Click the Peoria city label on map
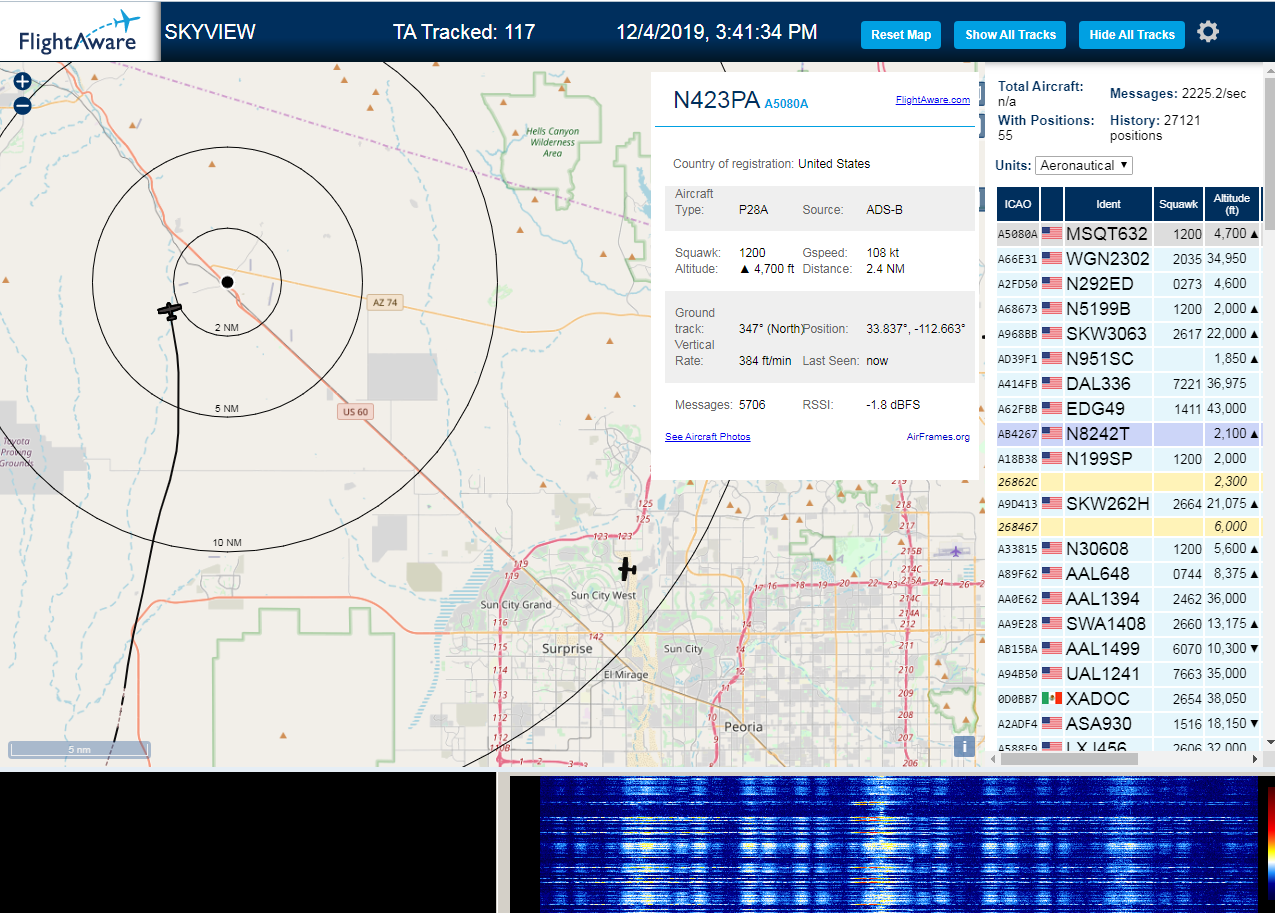Viewport: 1275px width, 913px height. (x=744, y=727)
